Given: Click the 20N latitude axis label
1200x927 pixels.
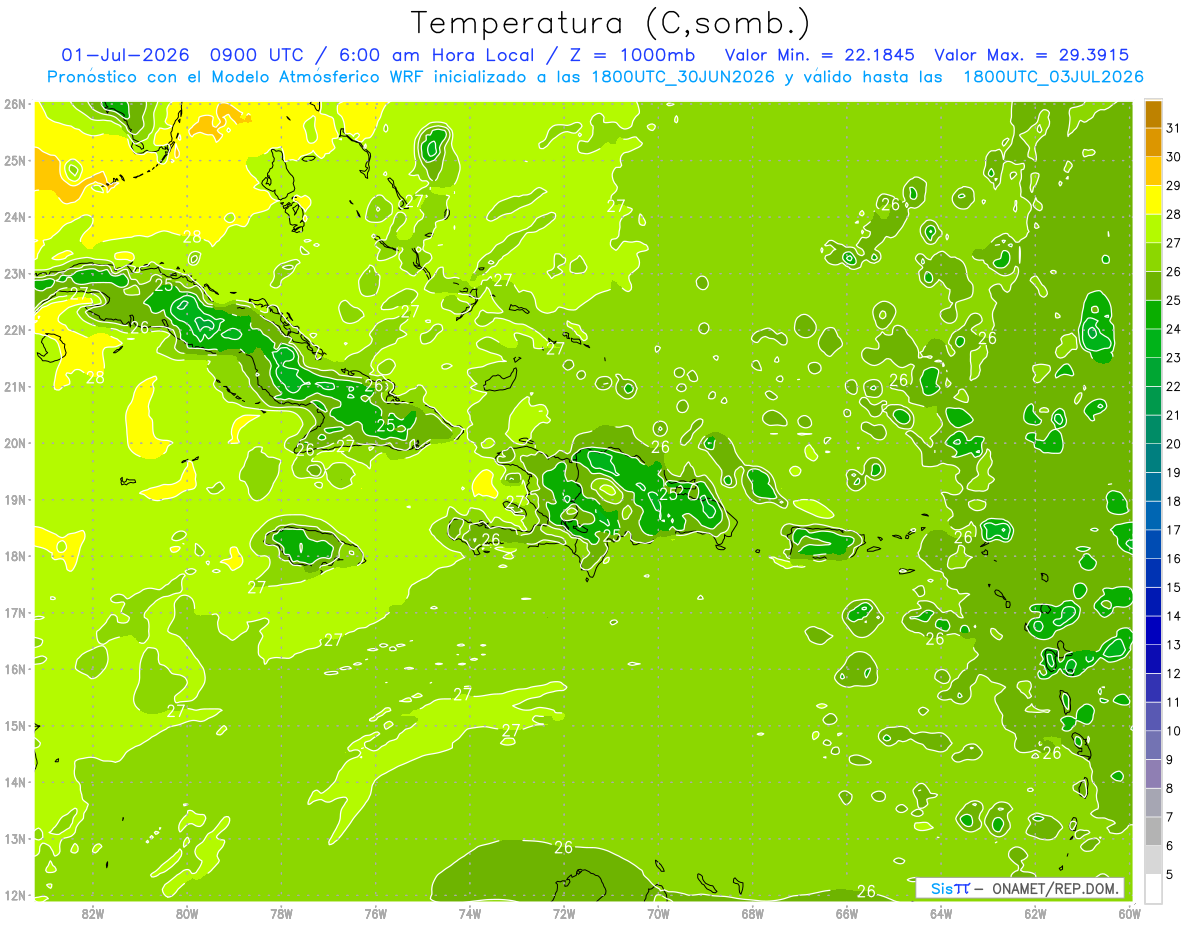Looking at the screenshot, I should click(15, 443).
